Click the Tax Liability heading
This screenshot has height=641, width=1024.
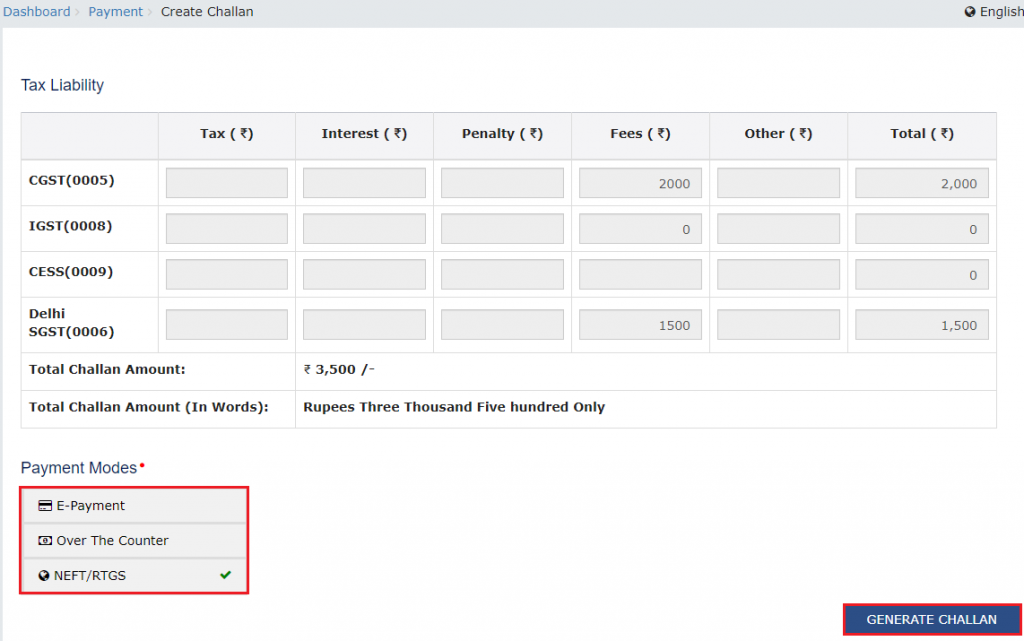62,86
